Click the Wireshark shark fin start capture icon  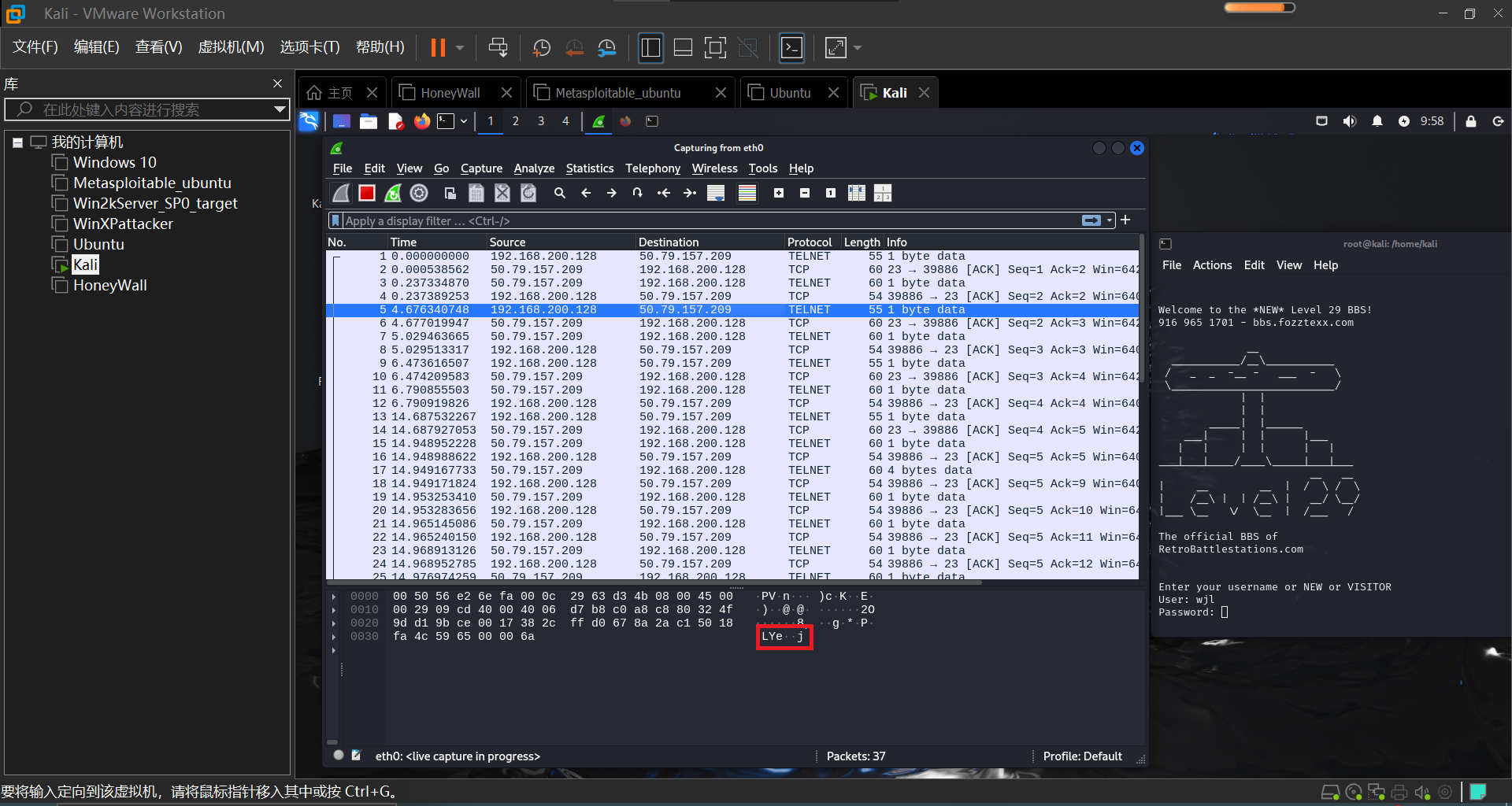click(x=341, y=193)
